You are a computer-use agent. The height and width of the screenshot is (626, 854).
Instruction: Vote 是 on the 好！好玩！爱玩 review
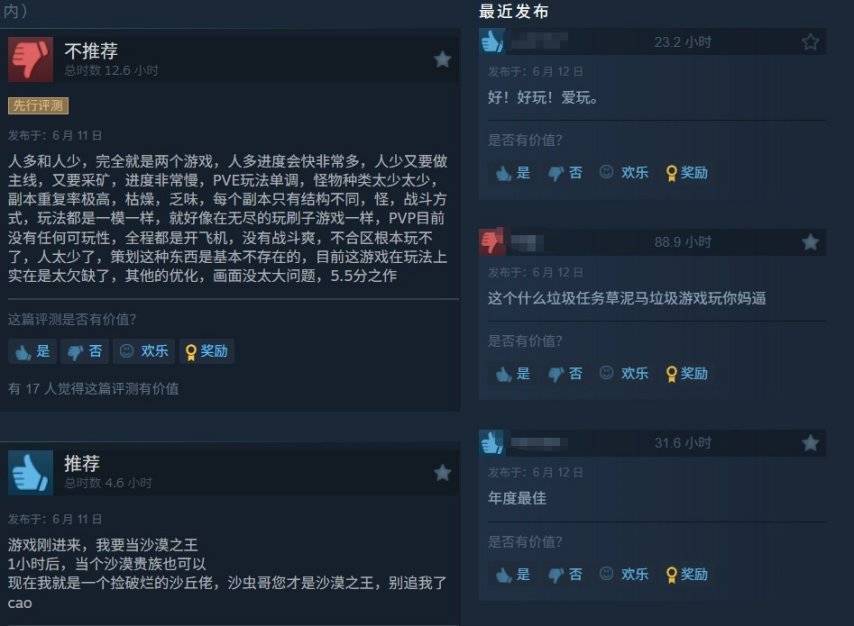point(513,173)
